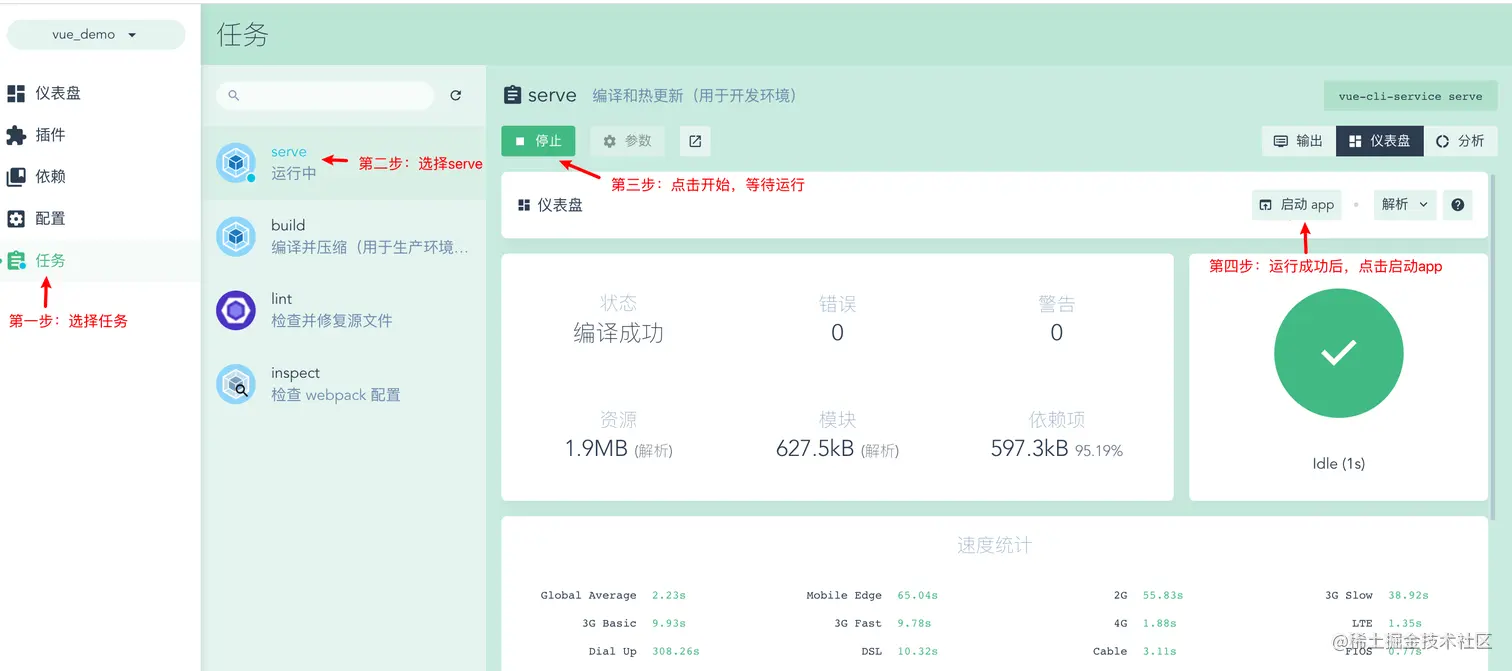
Task: Click the search magnifier icon
Action: coord(234,95)
